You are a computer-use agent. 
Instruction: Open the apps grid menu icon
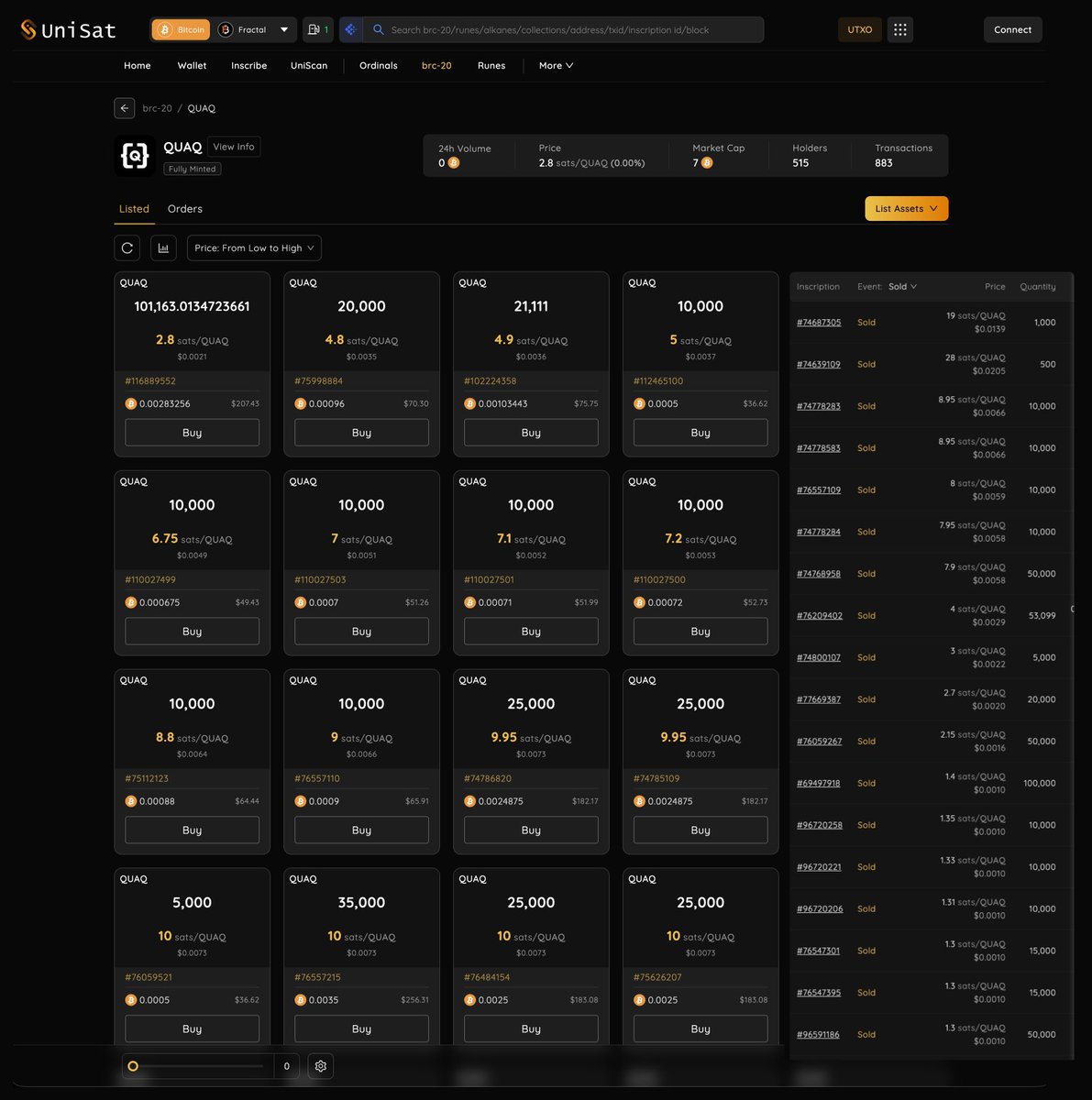point(900,29)
